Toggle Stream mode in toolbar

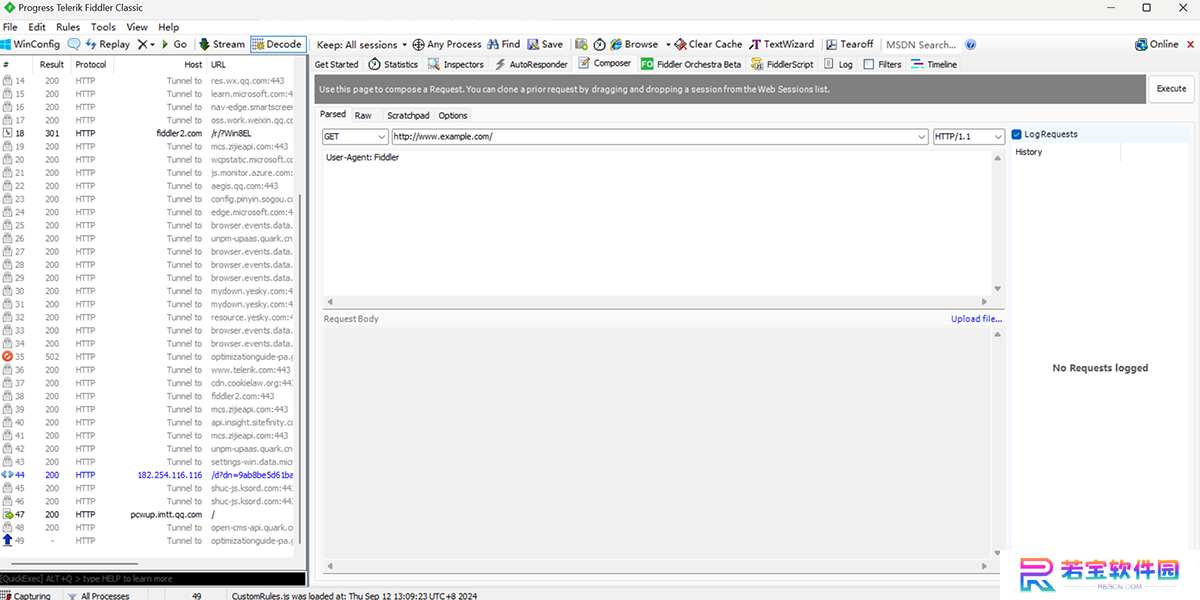(222, 44)
